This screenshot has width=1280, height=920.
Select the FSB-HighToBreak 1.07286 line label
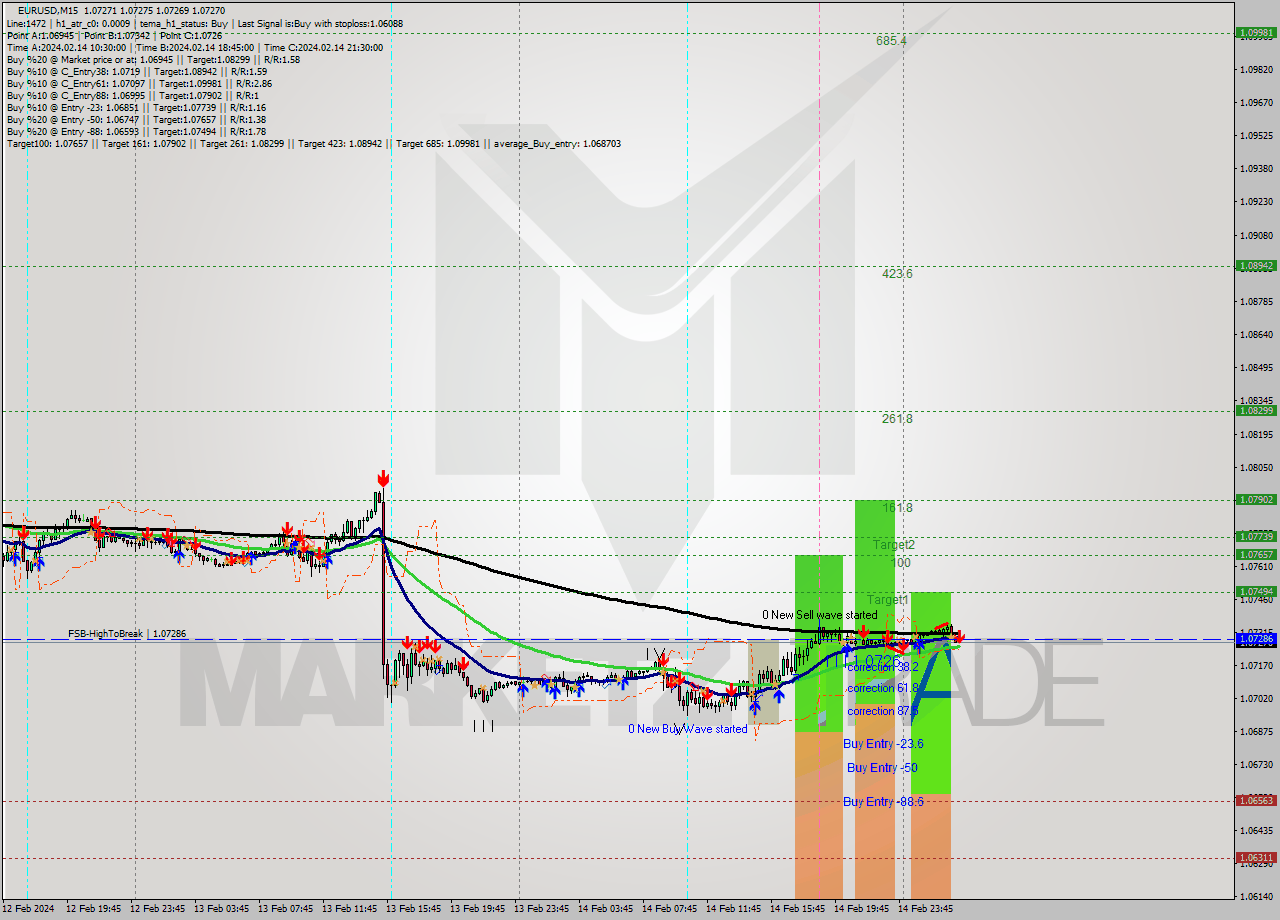(127, 634)
